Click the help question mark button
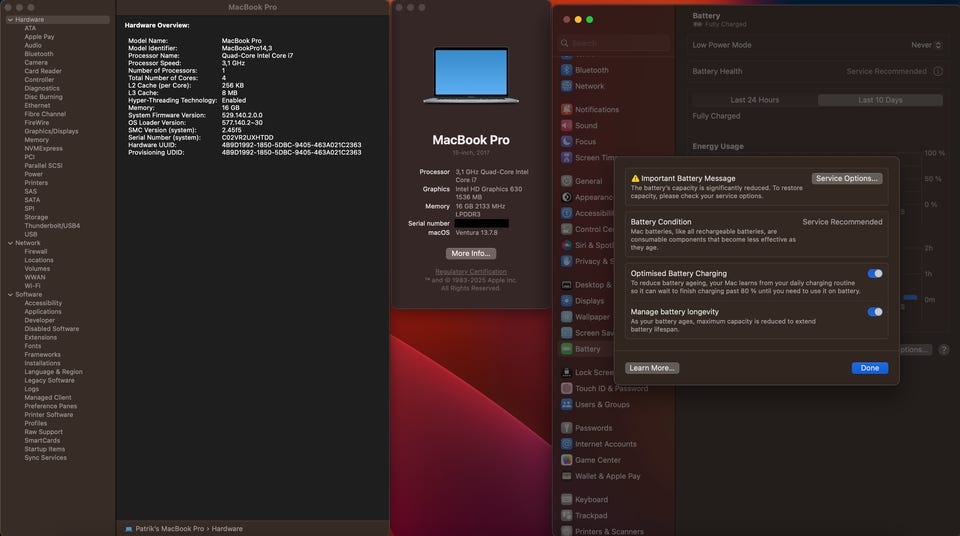960x536 pixels. tap(943, 349)
